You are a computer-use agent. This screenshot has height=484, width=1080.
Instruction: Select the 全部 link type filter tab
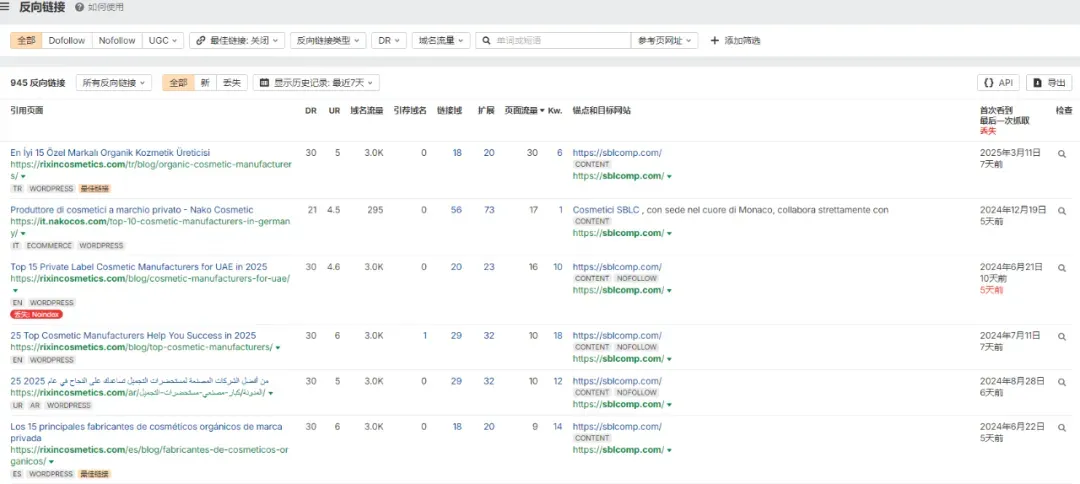[26, 41]
